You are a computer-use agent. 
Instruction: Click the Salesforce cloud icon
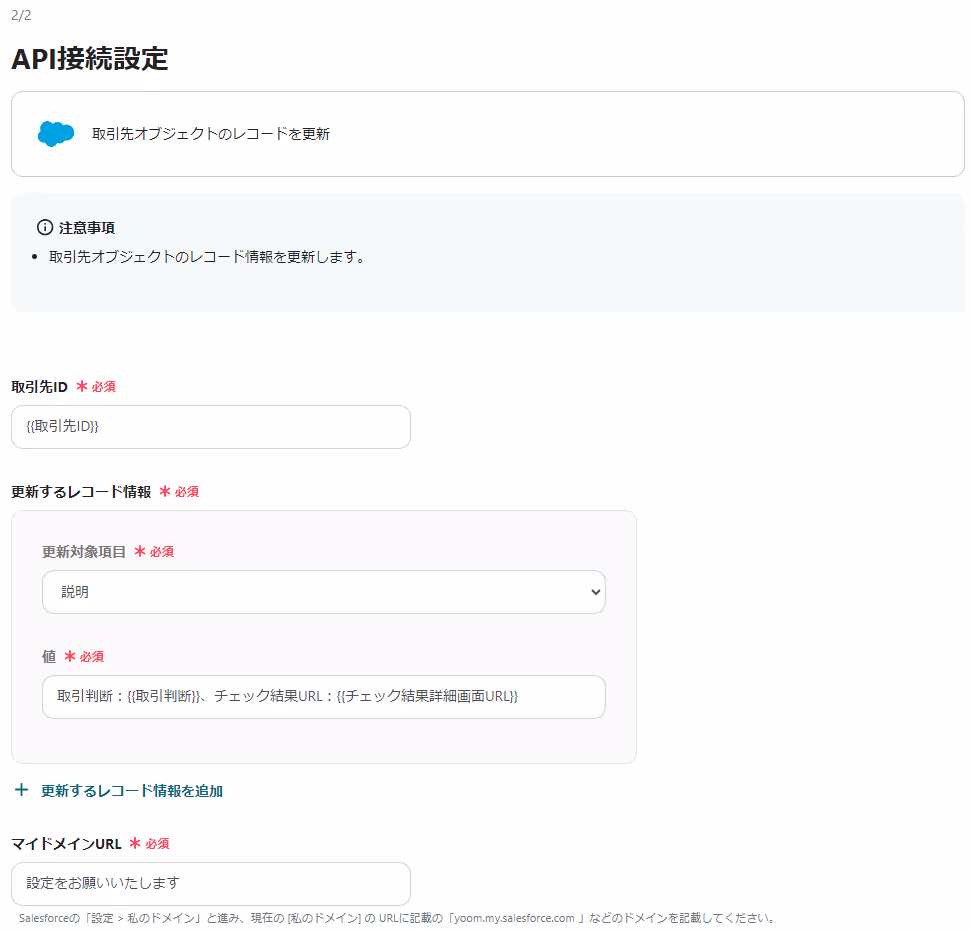[56, 133]
